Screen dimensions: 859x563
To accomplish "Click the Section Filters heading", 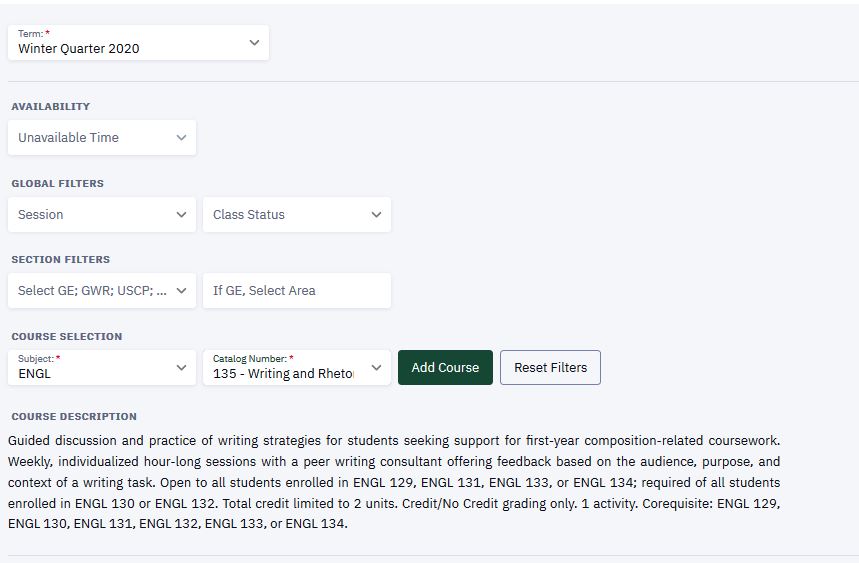I will (x=61, y=260).
